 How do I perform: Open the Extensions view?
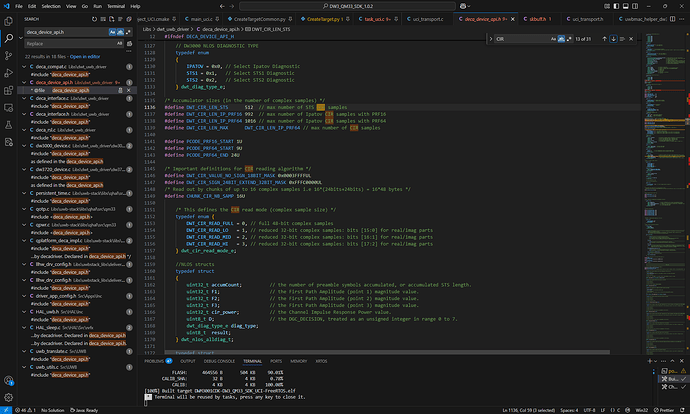(8, 90)
